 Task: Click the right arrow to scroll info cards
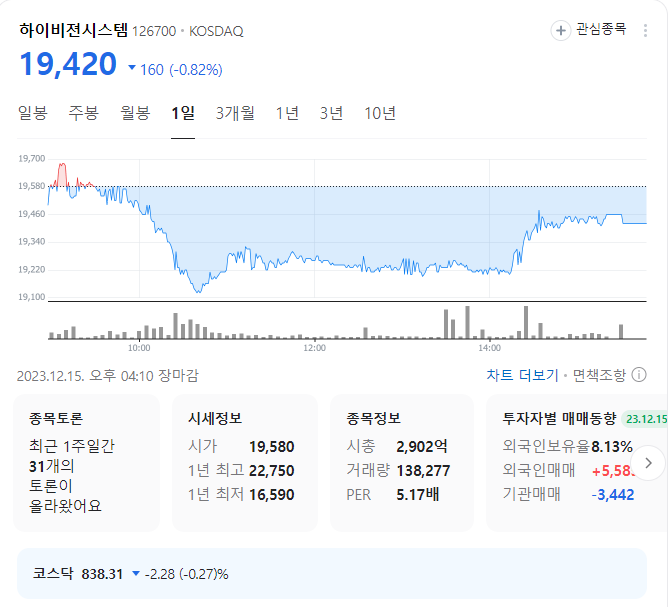tap(648, 463)
